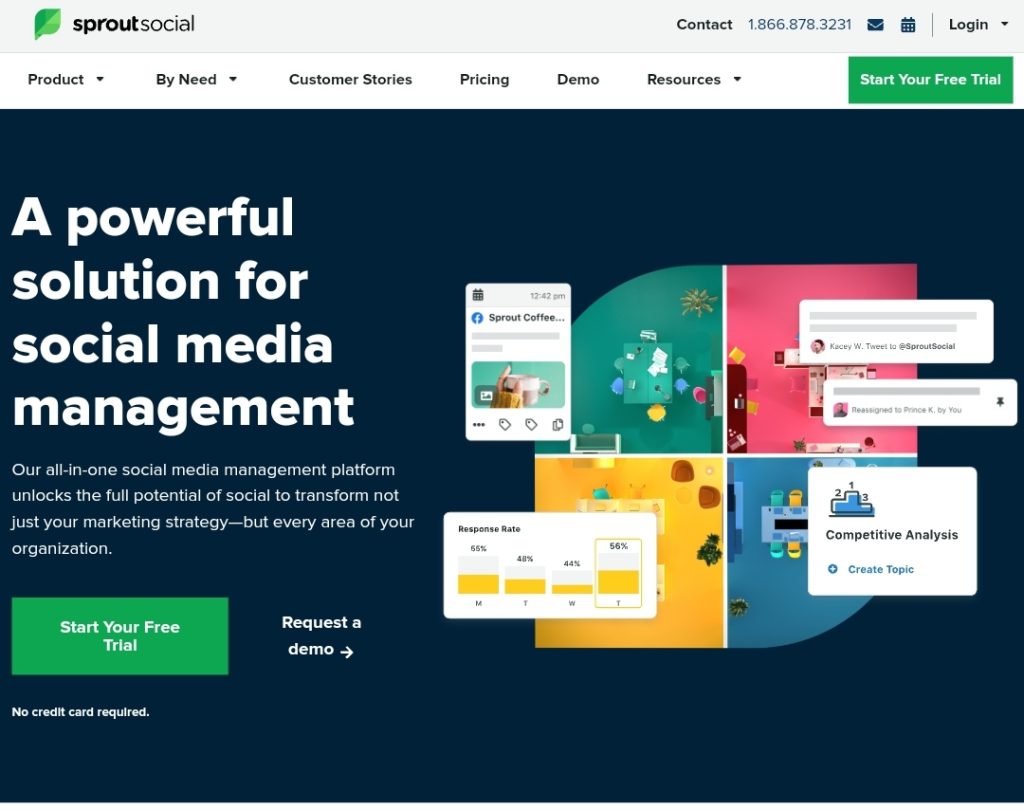This screenshot has width=1024, height=810.
Task: Click the Request a demo link
Action: pyautogui.click(x=321, y=636)
